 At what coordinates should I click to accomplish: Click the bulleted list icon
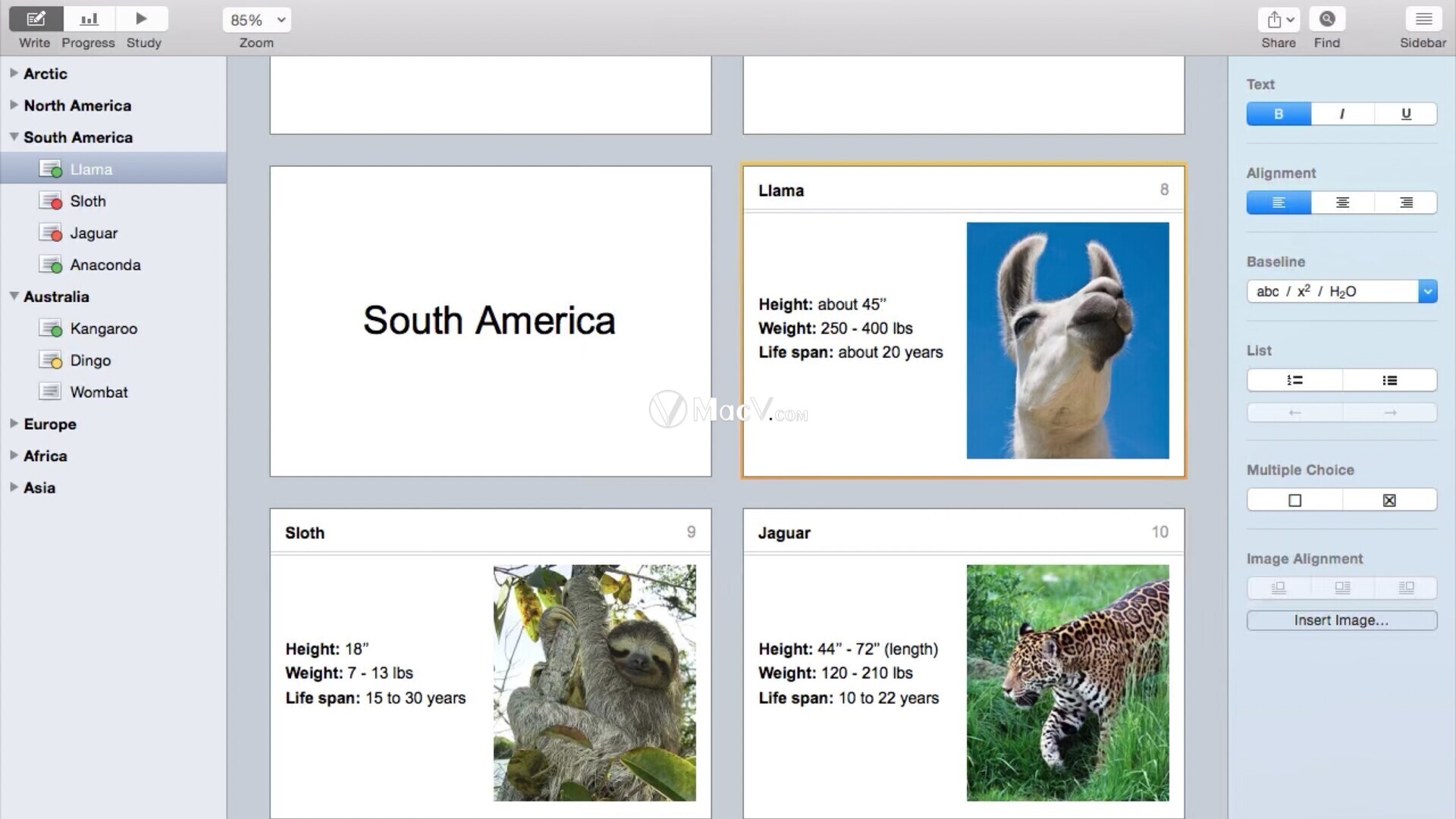(x=1389, y=379)
